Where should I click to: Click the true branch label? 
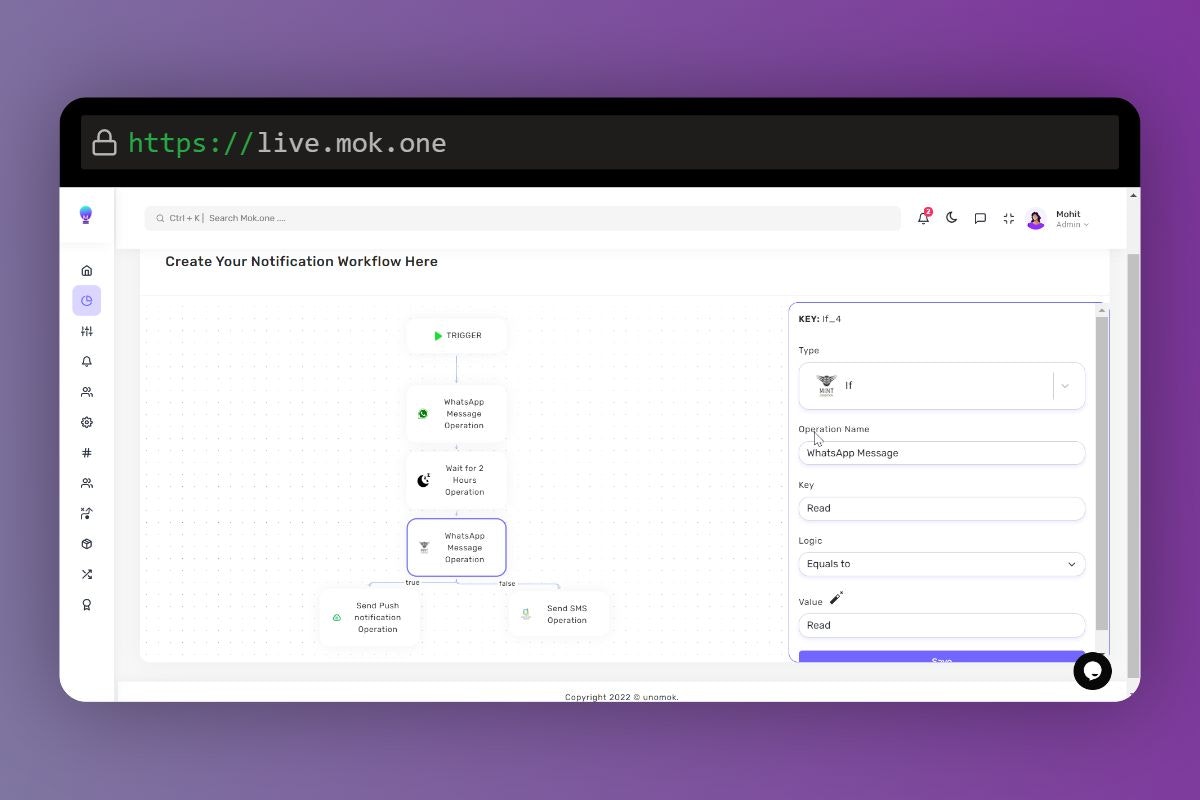point(412,582)
